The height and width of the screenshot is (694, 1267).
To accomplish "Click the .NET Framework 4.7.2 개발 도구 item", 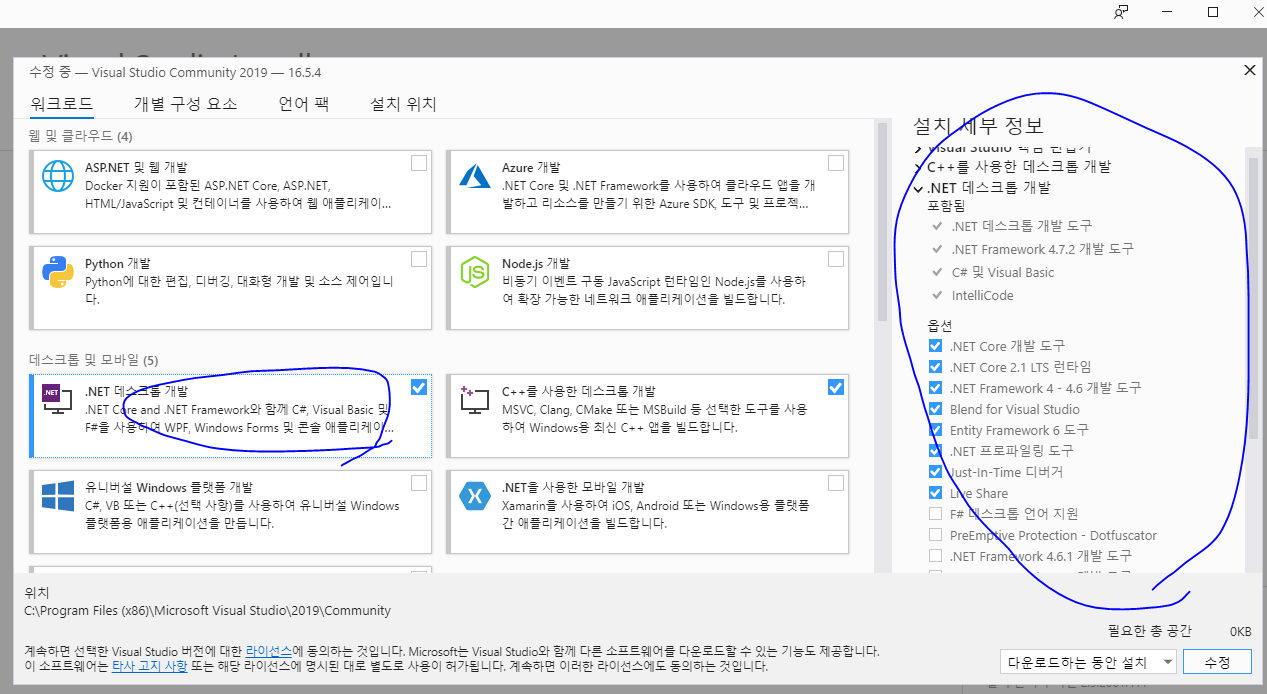I will (1042, 249).
